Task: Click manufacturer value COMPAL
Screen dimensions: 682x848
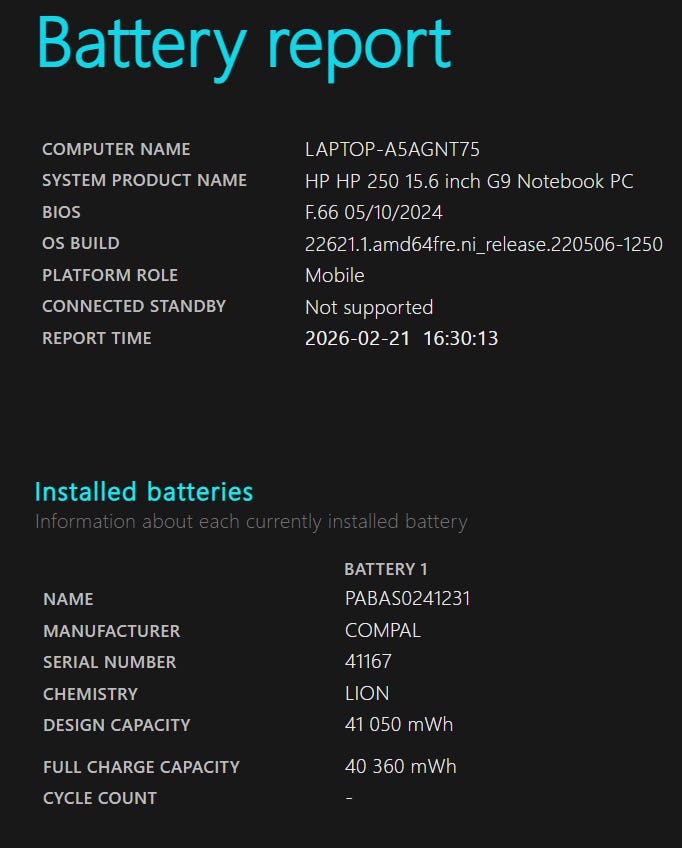Action: (382, 631)
